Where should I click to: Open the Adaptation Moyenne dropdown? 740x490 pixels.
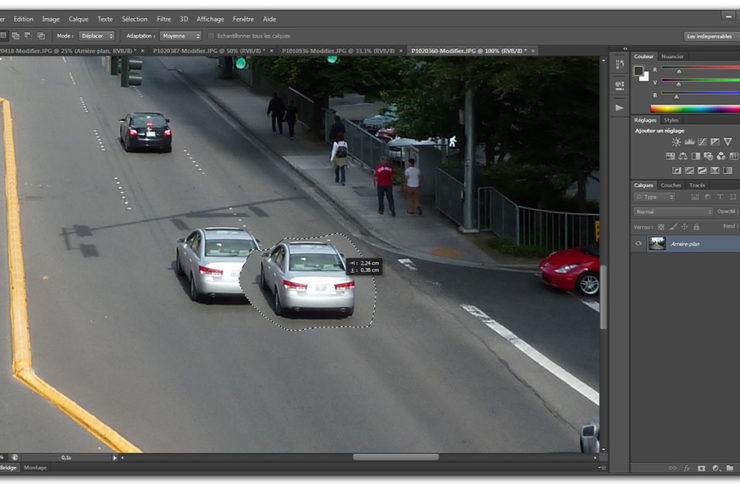point(180,36)
